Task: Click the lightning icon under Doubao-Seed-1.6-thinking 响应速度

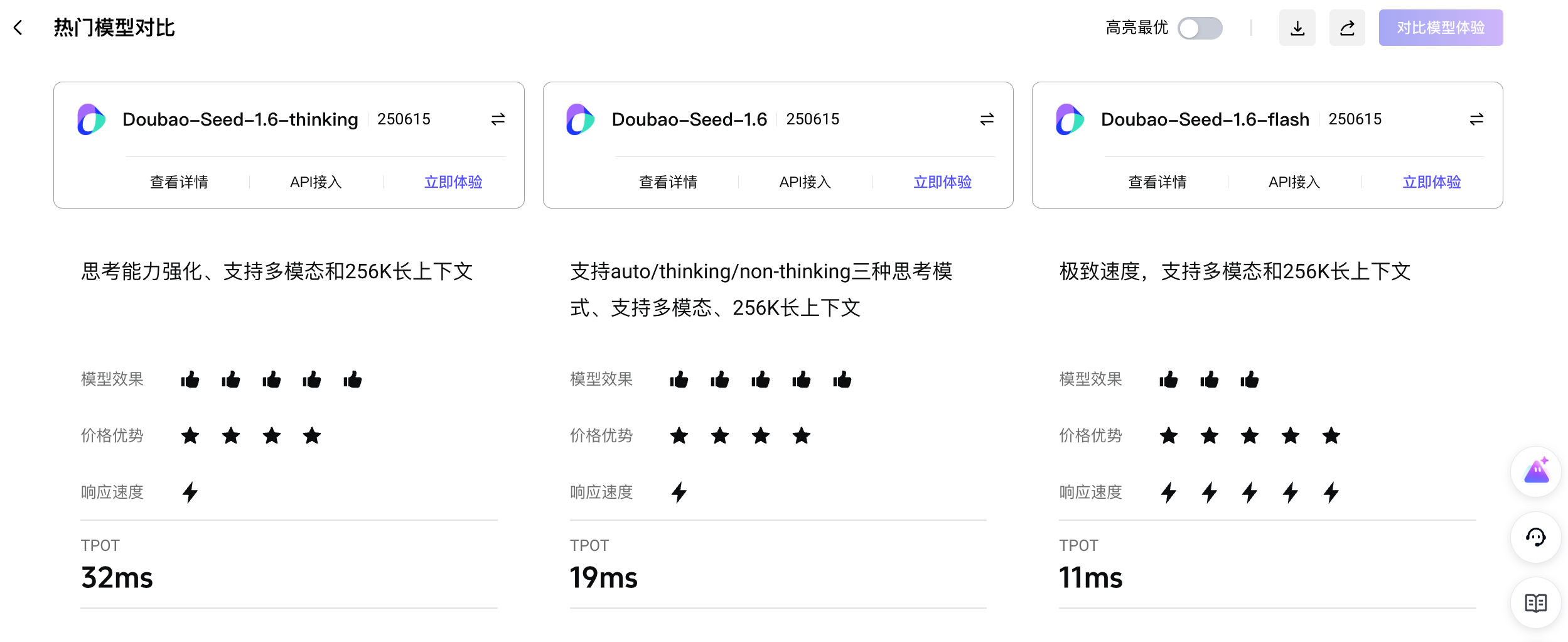Action: [190, 492]
